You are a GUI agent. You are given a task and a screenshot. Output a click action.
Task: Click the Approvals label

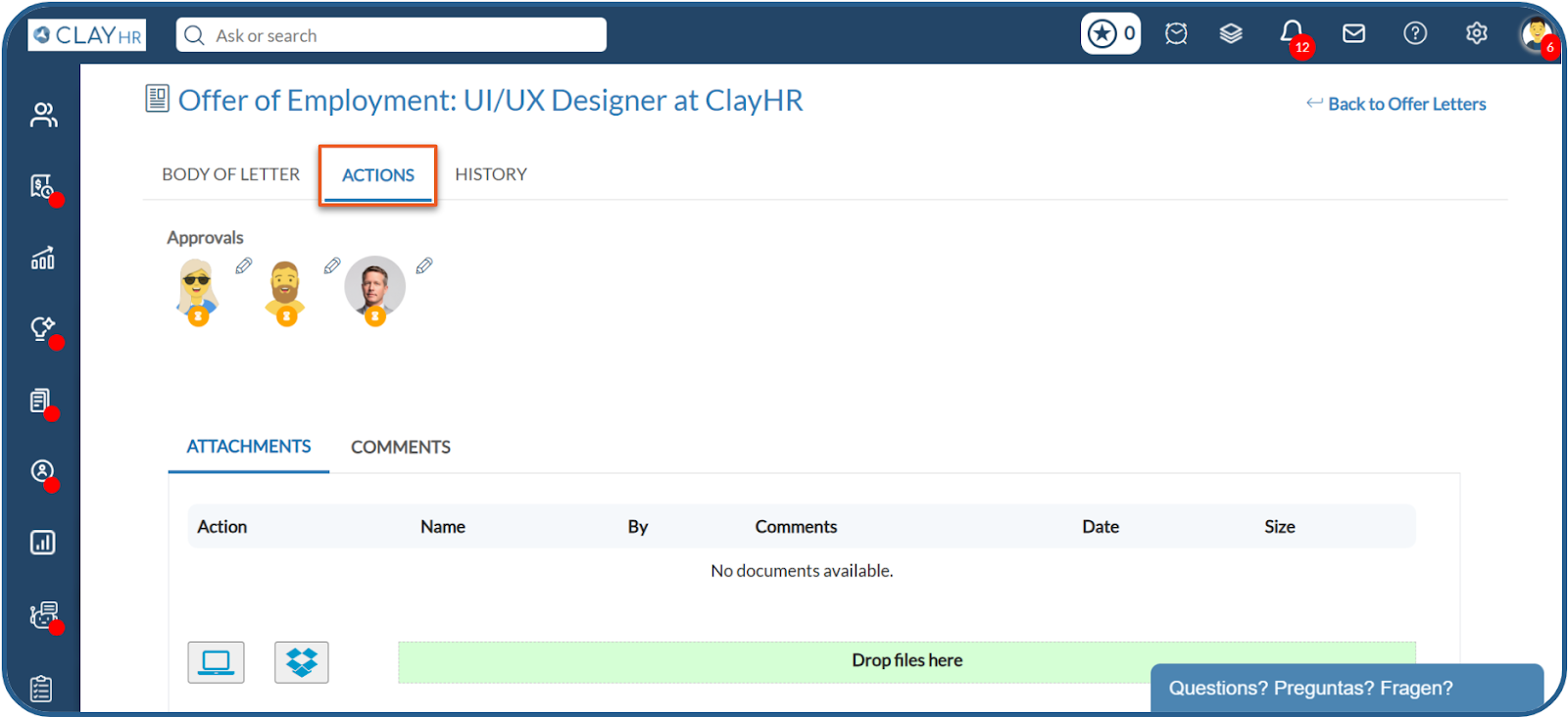205,238
